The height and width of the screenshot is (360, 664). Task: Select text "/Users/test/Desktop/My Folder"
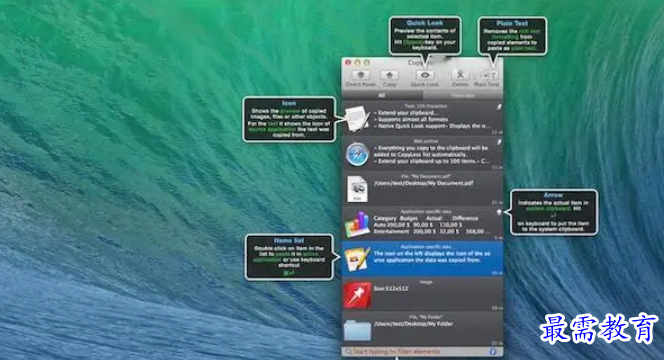pos(414,324)
